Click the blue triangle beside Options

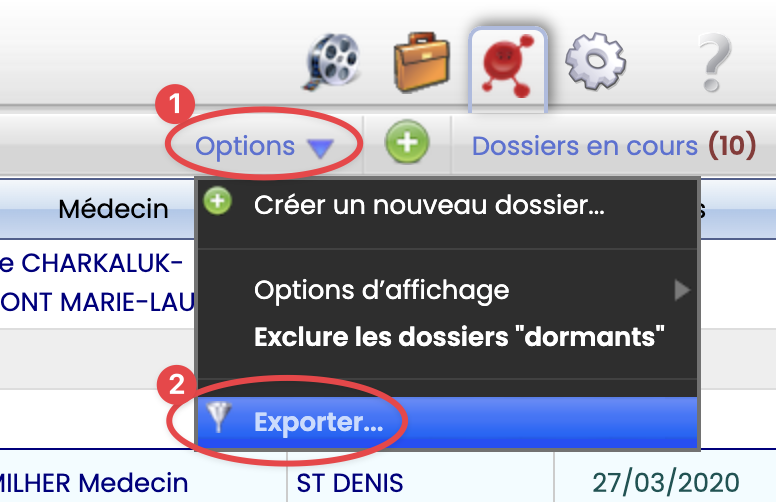click(321, 148)
